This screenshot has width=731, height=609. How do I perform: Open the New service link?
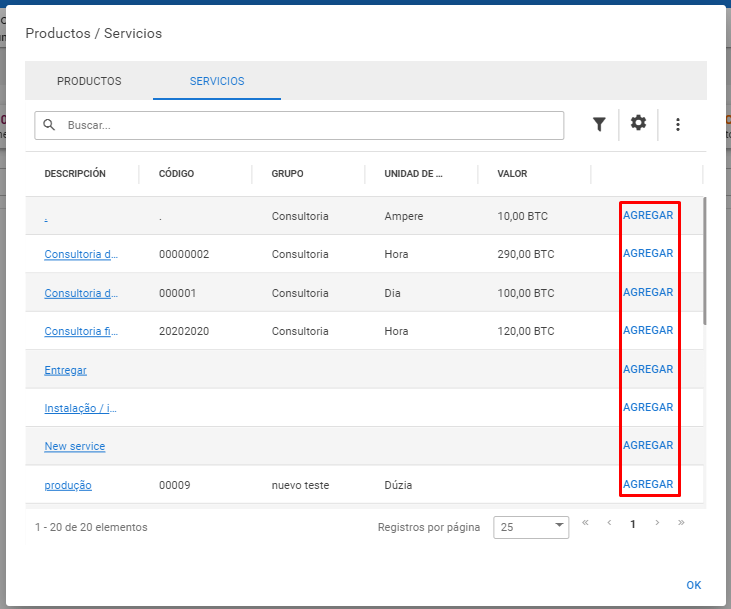point(75,446)
